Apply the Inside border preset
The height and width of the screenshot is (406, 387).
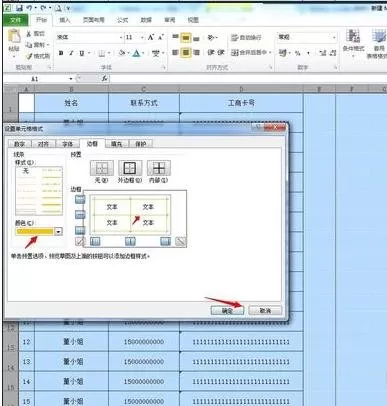coord(159,168)
